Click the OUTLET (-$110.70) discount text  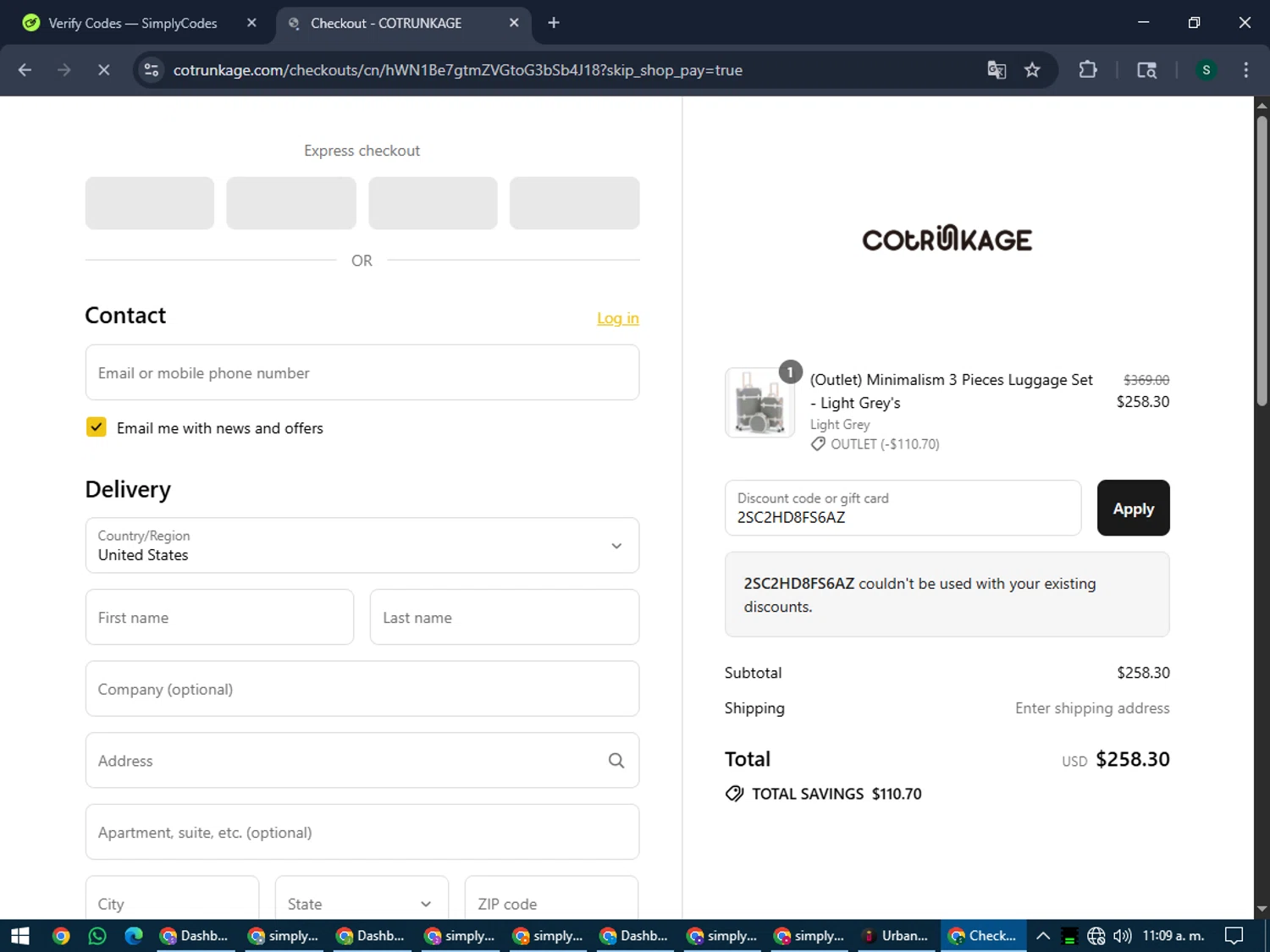[885, 444]
